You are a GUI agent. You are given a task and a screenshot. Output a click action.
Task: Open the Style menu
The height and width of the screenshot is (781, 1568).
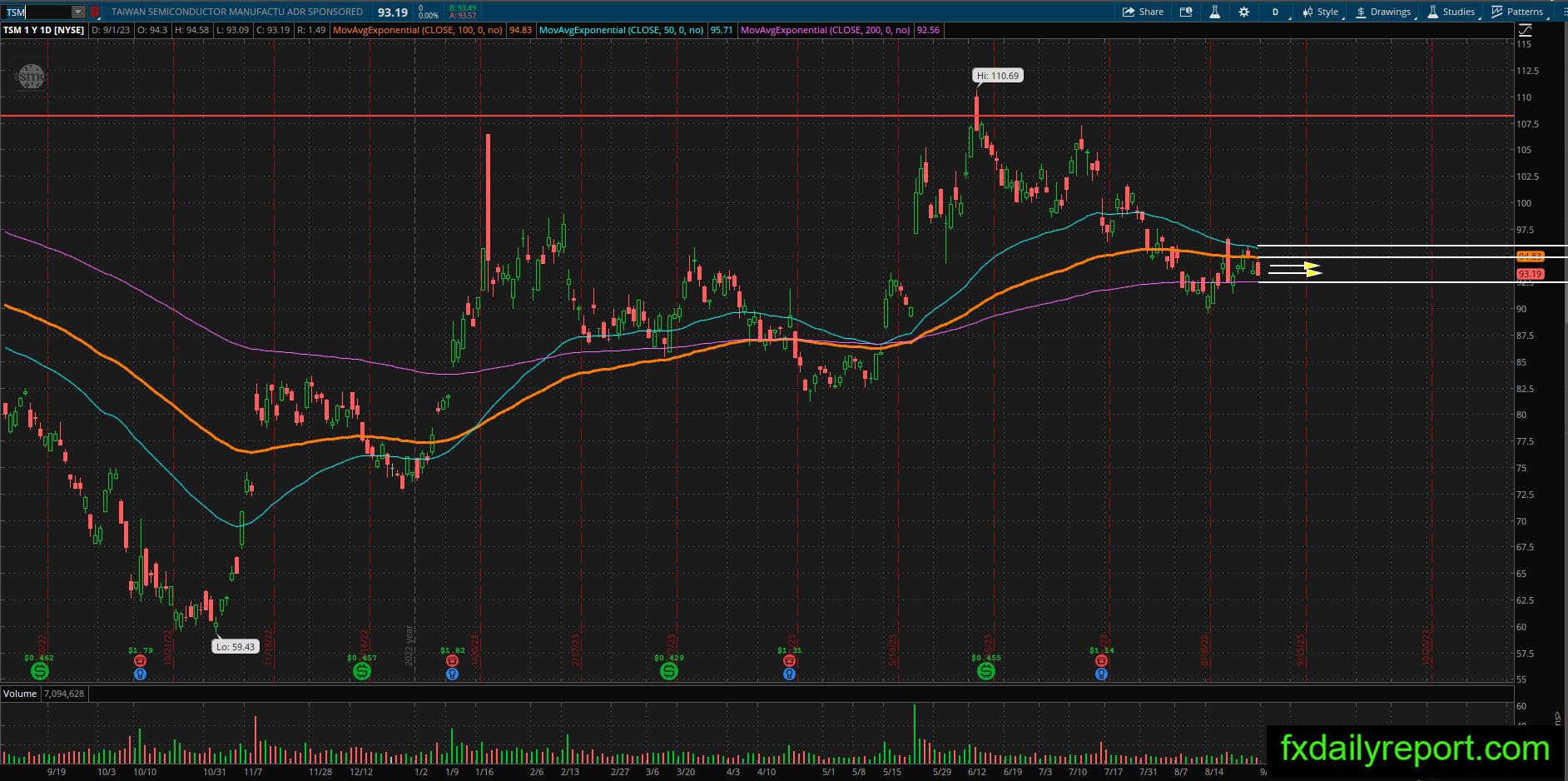click(1321, 12)
